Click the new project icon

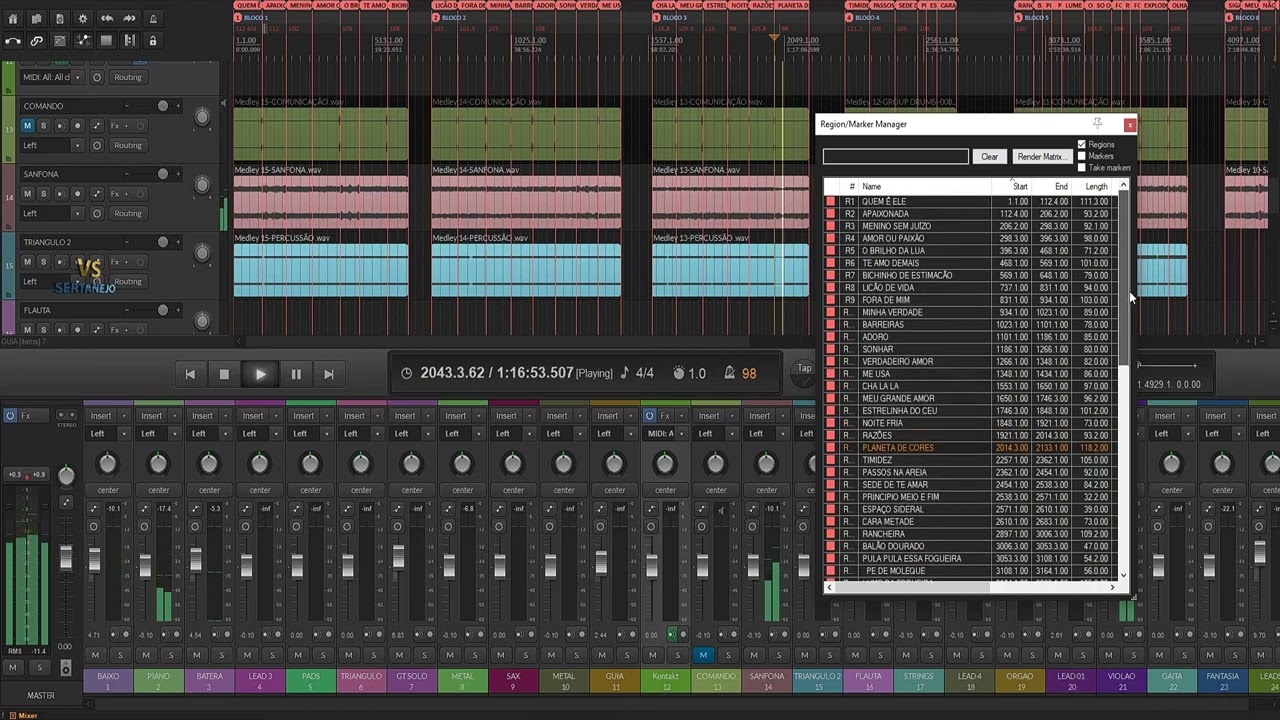click(14, 18)
